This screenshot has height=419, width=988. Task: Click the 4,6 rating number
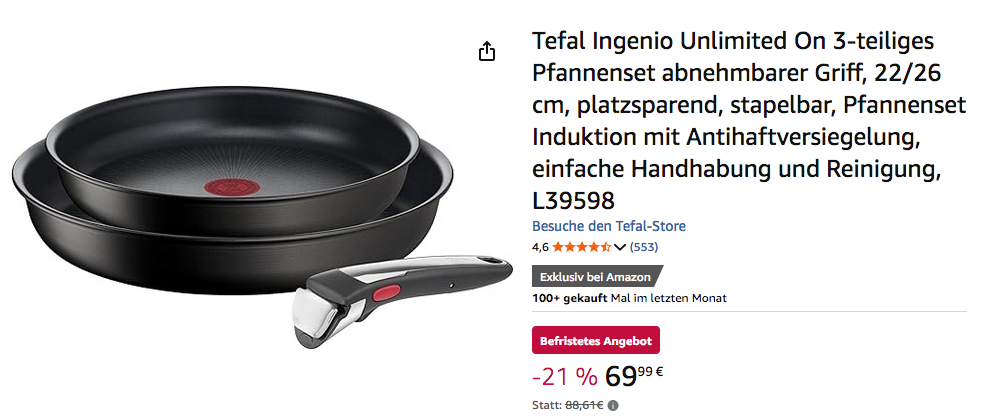tap(540, 247)
